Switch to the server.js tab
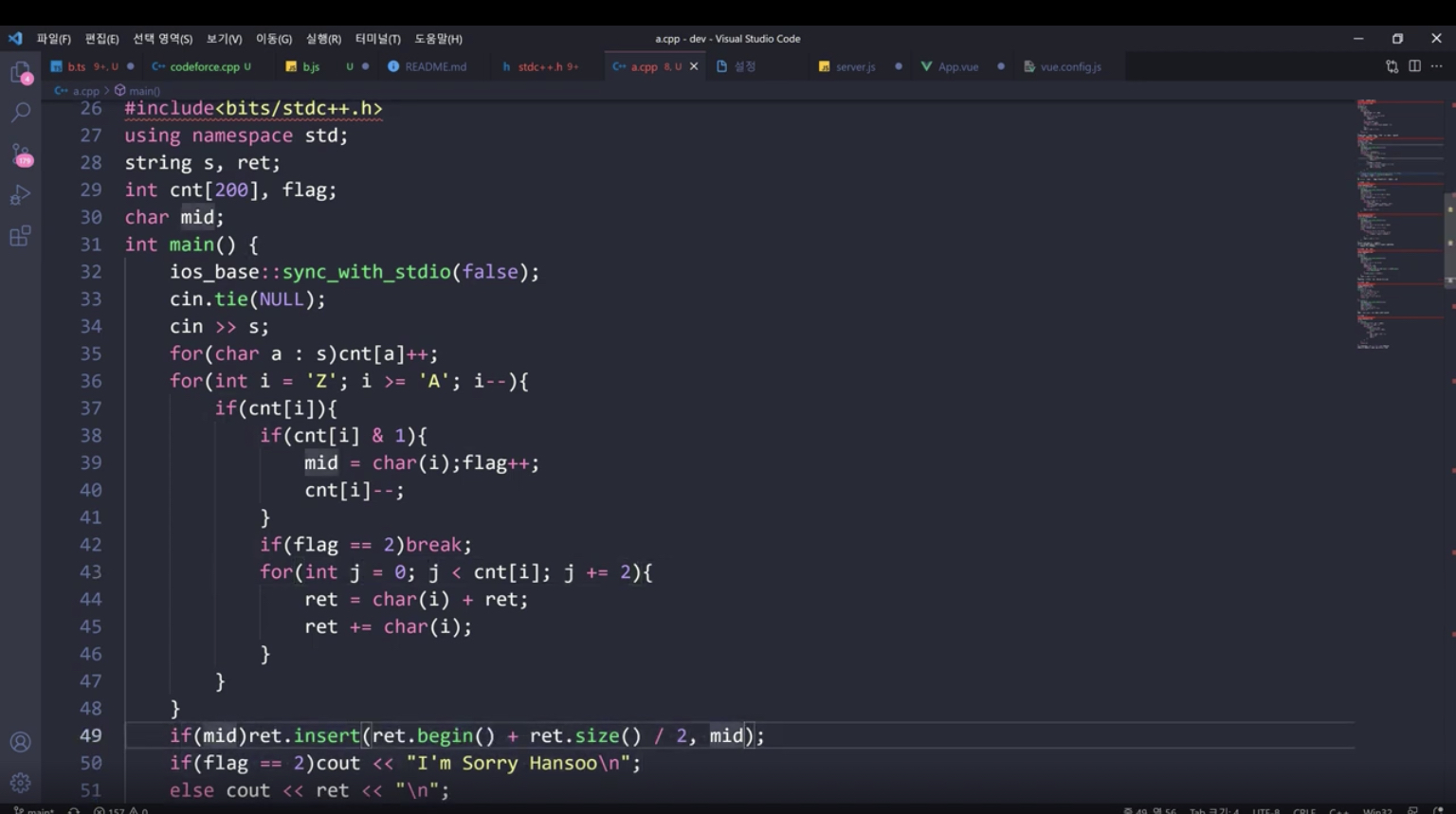The image size is (1456, 814). click(860, 66)
